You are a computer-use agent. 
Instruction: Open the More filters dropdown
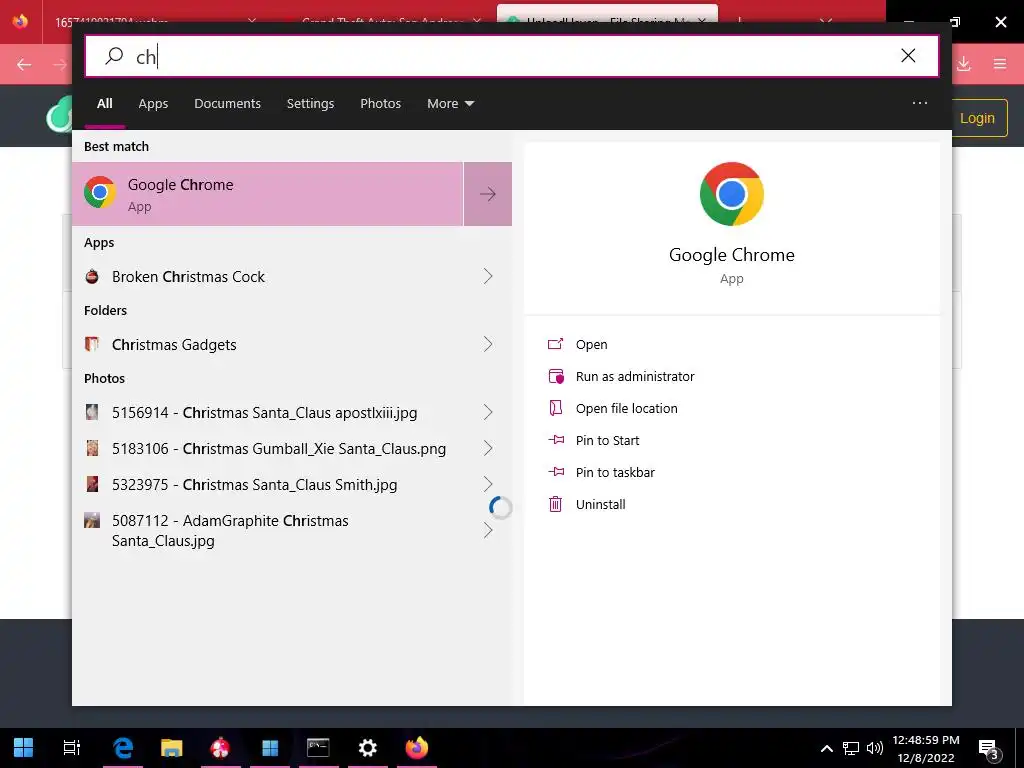pyautogui.click(x=451, y=103)
